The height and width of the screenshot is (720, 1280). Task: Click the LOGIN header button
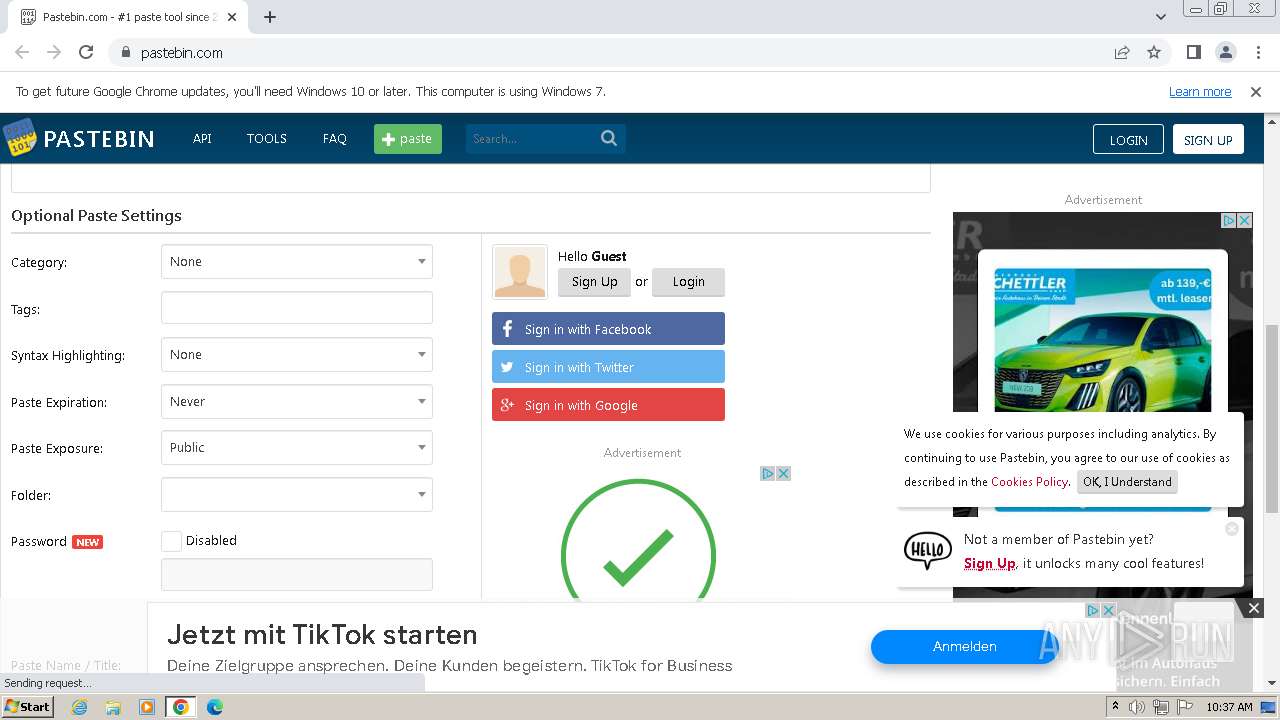1128,140
